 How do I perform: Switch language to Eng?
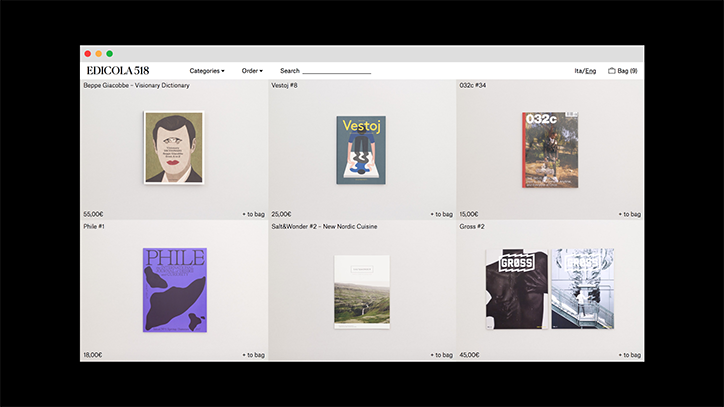click(591, 71)
